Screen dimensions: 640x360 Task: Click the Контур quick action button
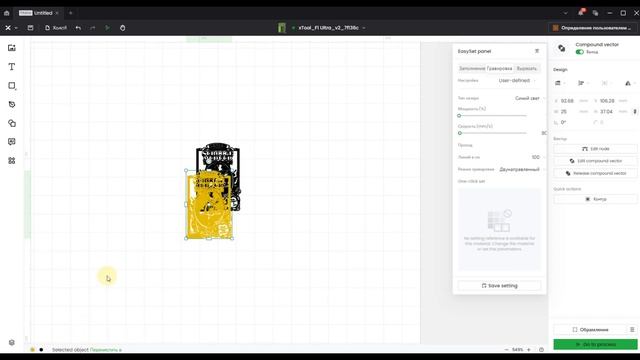595,199
